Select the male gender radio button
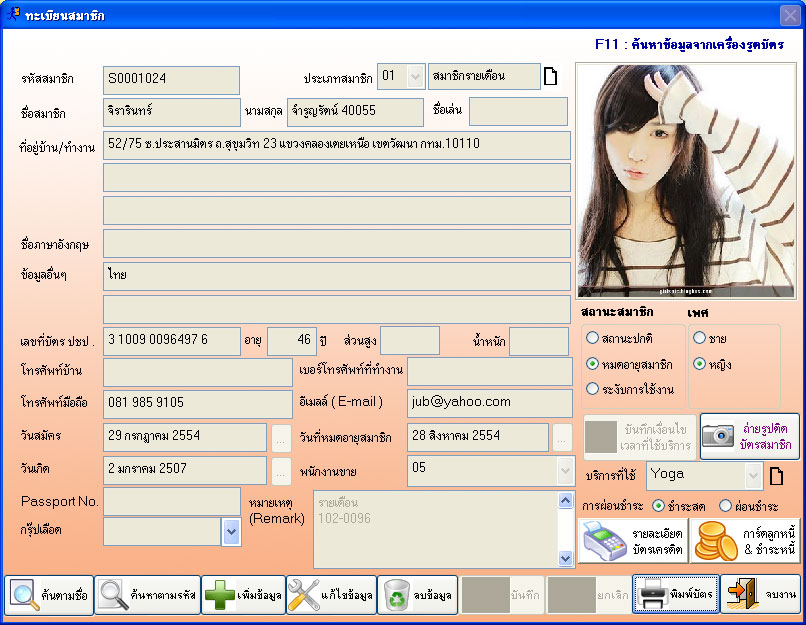 tap(699, 338)
